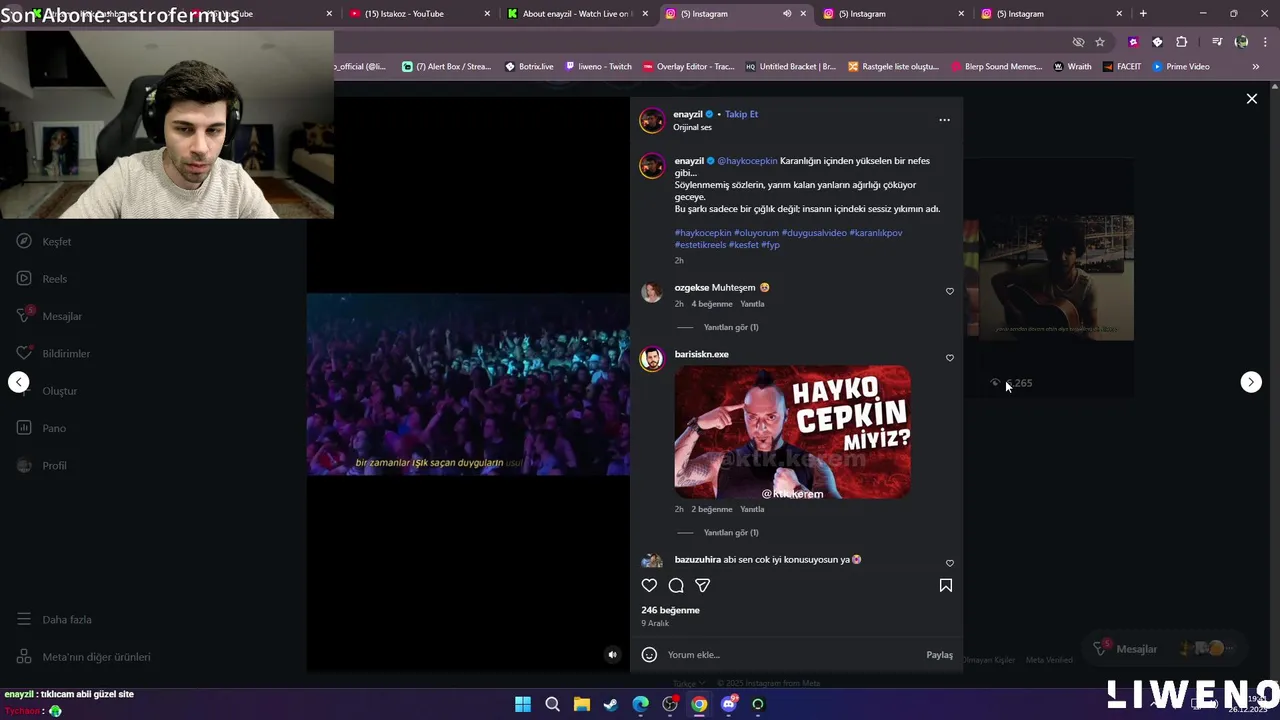
Task: Close the Instagram post overlay
Action: click(1251, 99)
